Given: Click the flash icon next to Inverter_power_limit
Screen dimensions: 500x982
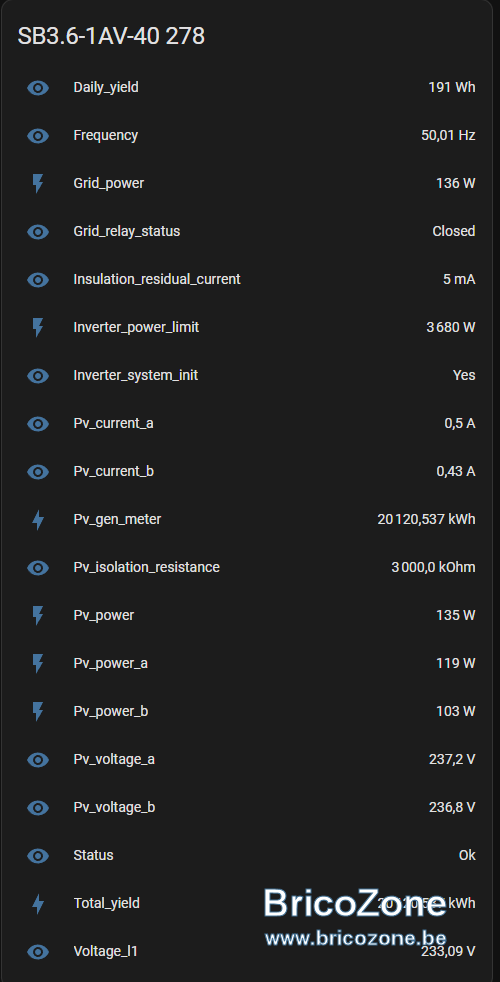Looking at the screenshot, I should point(38,328).
